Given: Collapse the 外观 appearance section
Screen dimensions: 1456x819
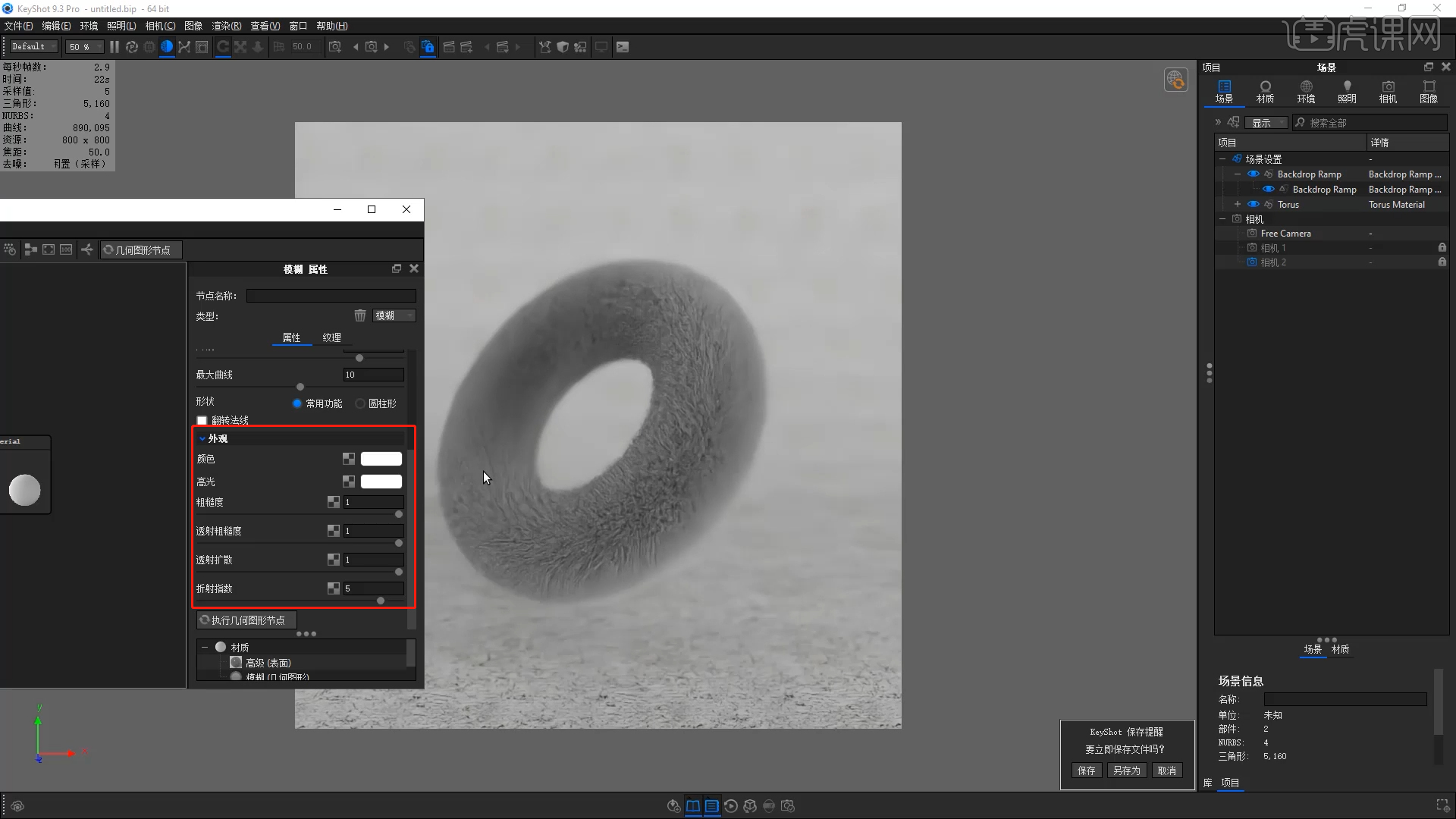Looking at the screenshot, I should [202, 438].
